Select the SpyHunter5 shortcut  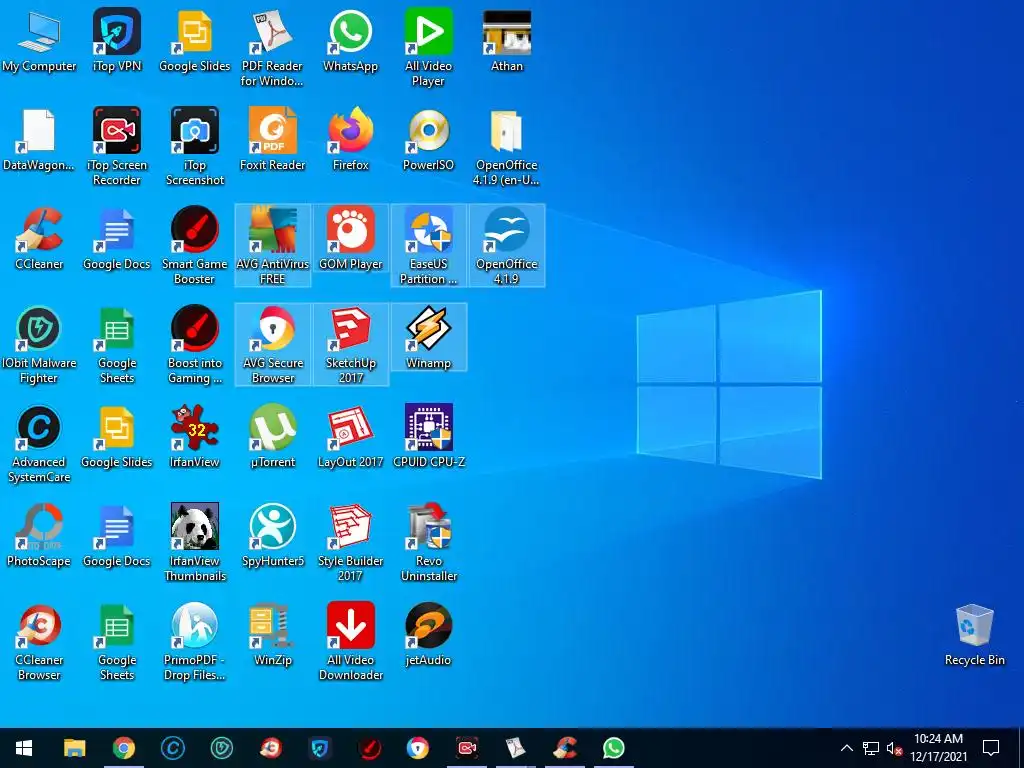[272, 536]
